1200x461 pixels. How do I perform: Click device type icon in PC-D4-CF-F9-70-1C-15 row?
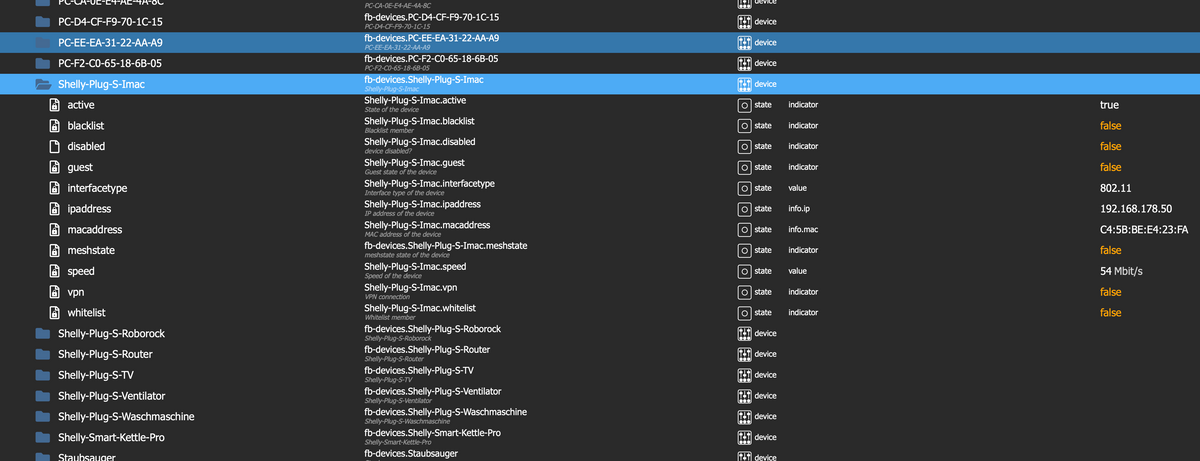(x=743, y=21)
